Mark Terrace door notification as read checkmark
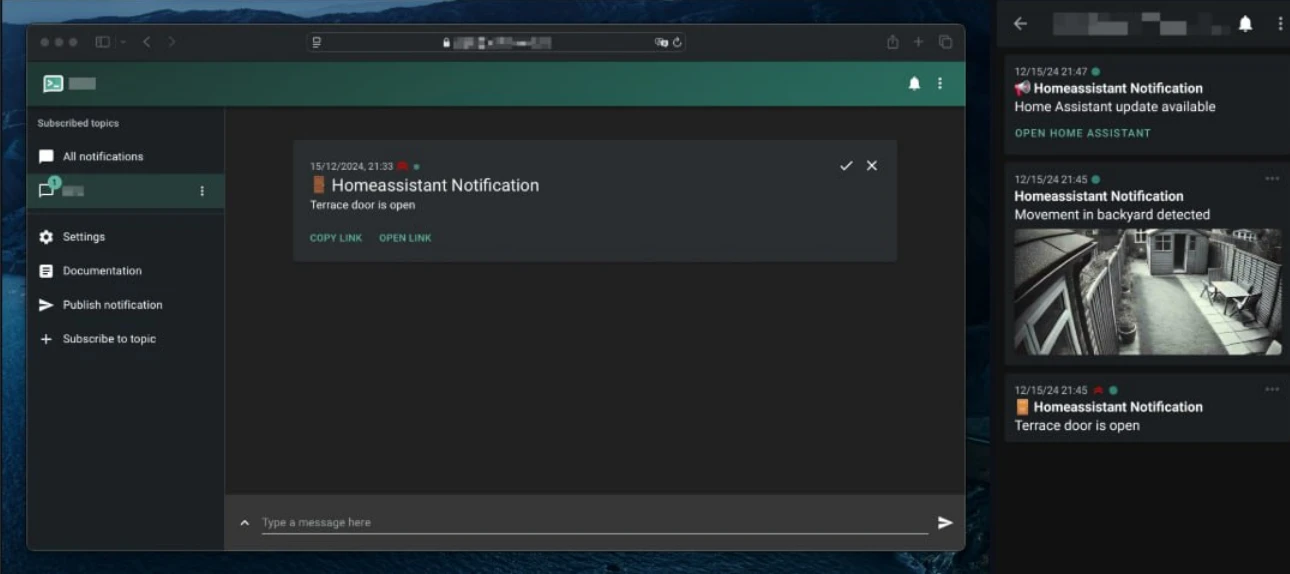The width and height of the screenshot is (1290, 574). pos(846,166)
